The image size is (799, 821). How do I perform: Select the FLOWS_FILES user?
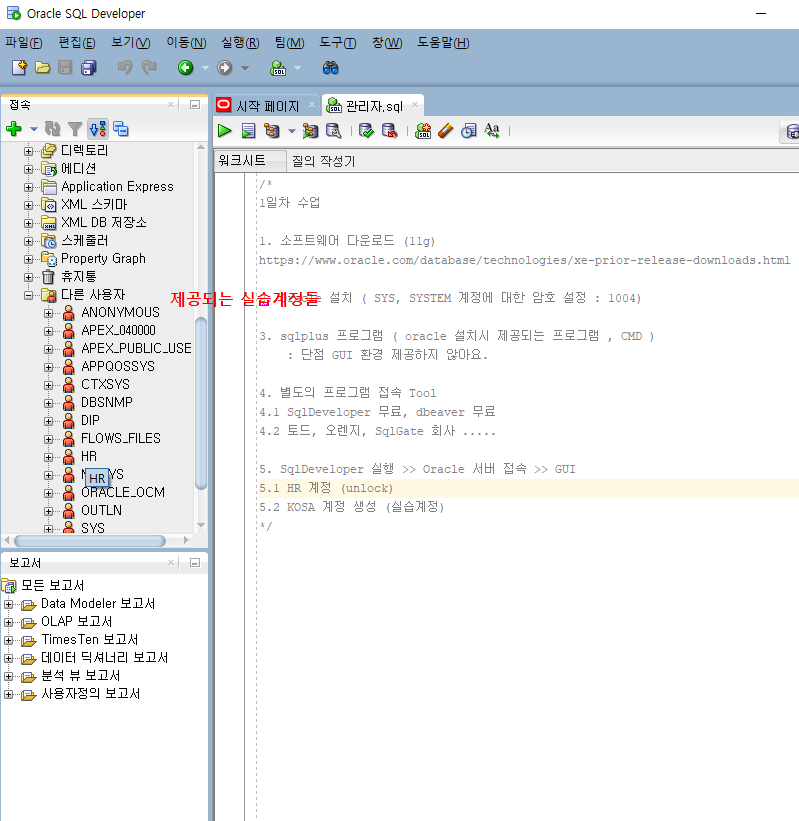coord(121,438)
